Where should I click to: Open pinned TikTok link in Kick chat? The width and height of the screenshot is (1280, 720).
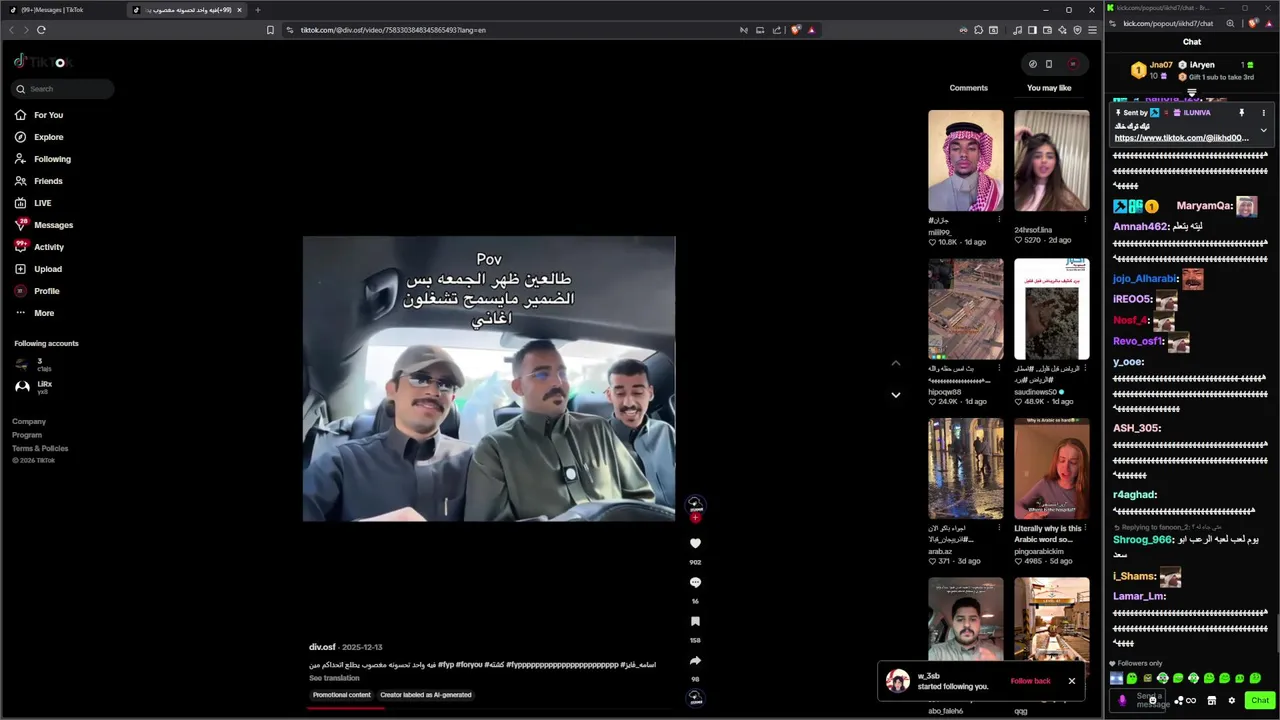(x=1182, y=138)
